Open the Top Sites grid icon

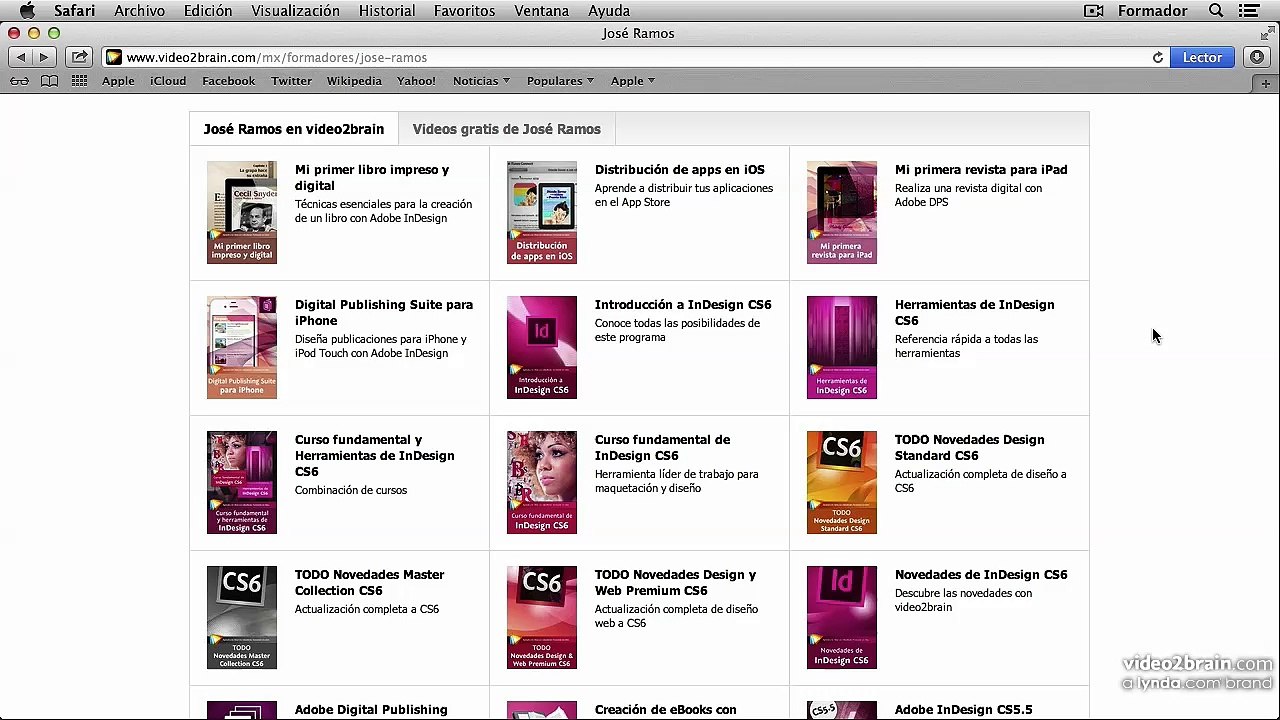[79, 81]
